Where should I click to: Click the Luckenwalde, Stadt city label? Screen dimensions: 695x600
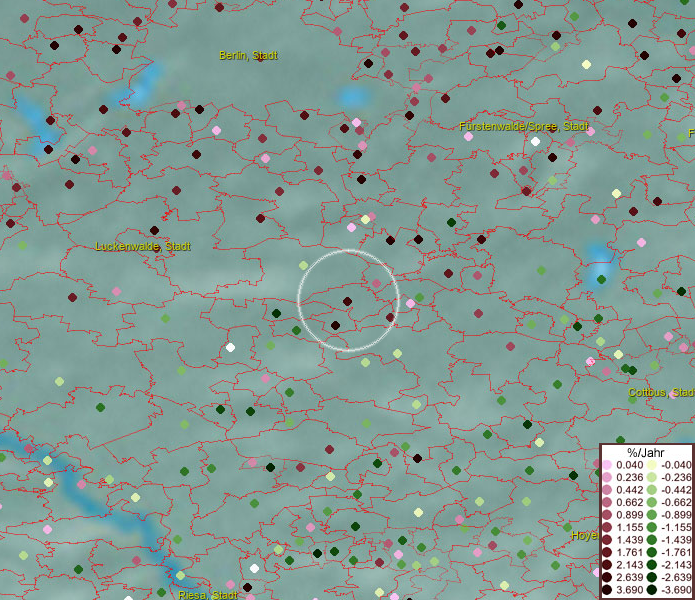(143, 246)
